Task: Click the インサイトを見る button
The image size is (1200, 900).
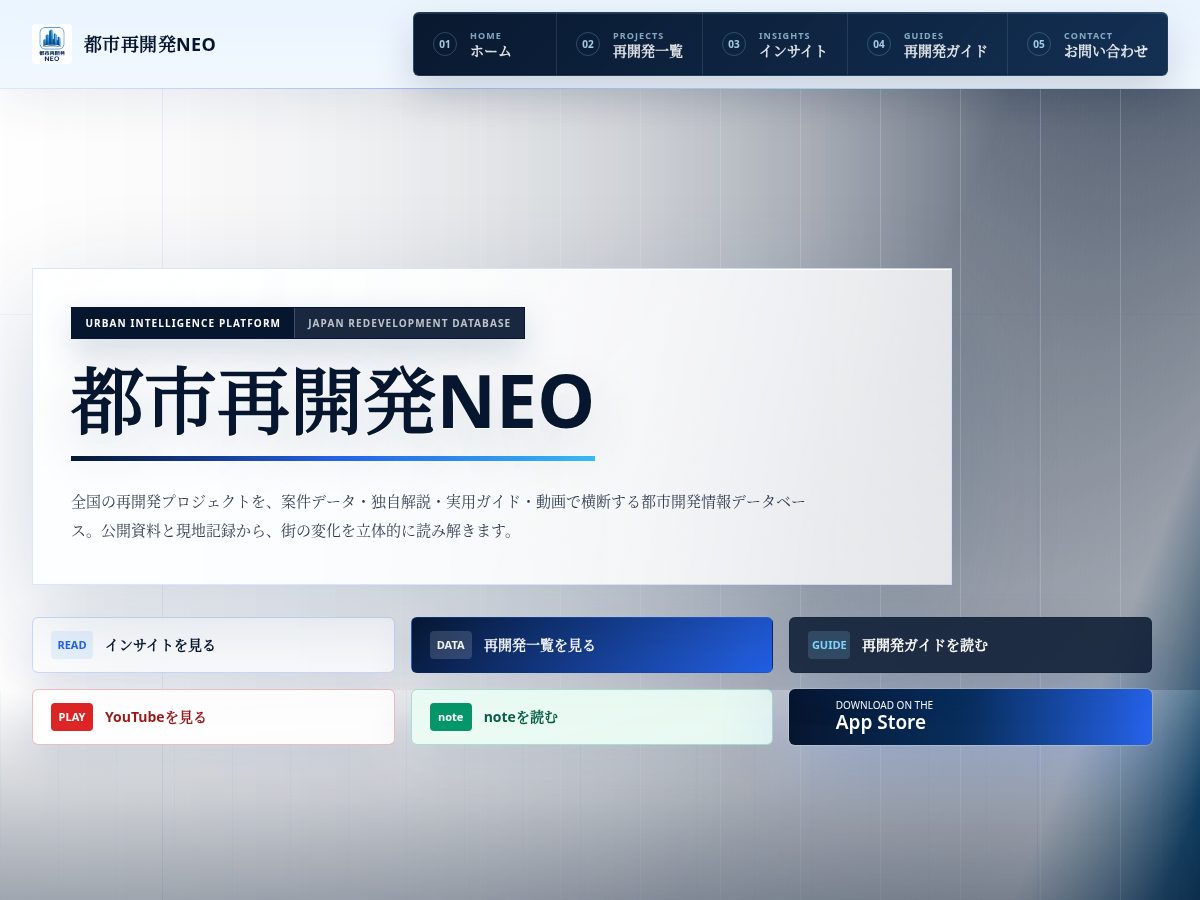Action: tap(213, 645)
